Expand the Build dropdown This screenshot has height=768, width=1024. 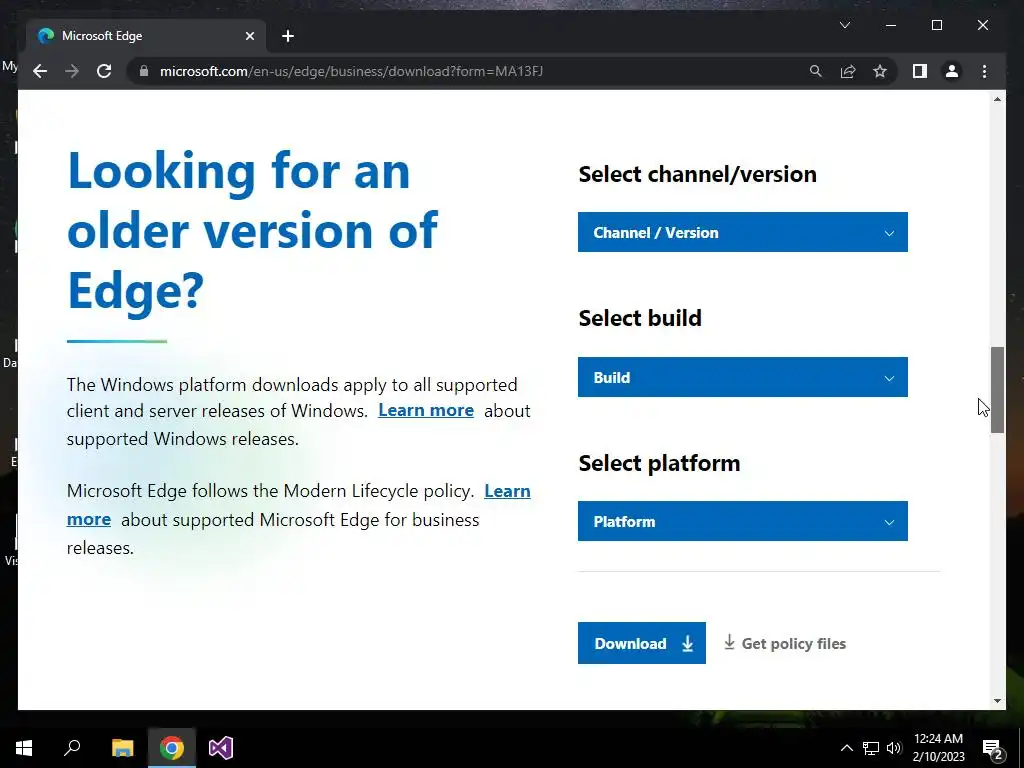click(x=743, y=377)
